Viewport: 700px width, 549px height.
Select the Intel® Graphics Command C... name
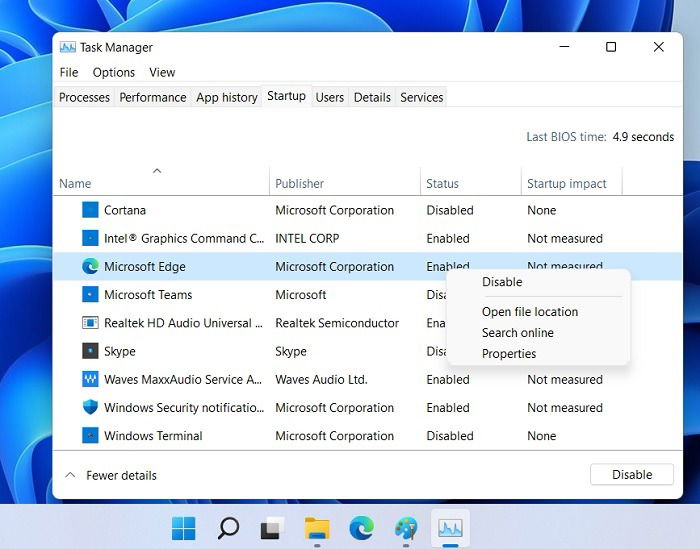coord(184,238)
